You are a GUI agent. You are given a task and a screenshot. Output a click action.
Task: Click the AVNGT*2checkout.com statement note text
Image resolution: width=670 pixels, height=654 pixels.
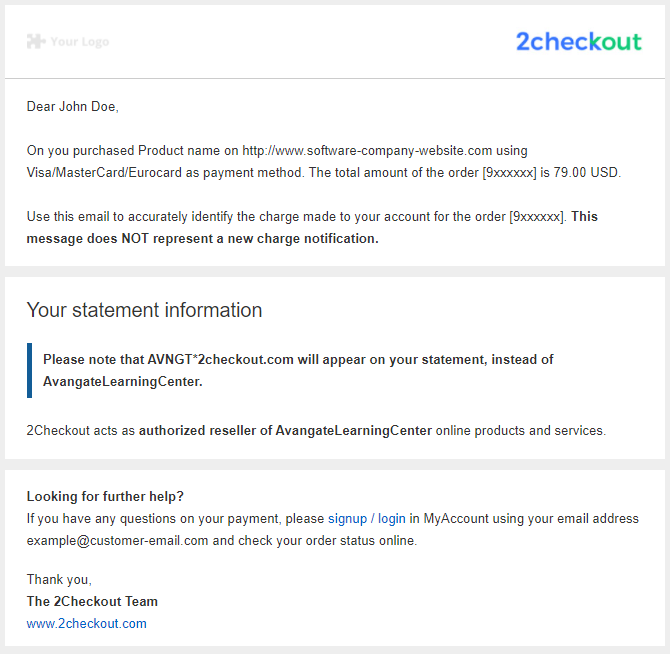tap(298, 370)
